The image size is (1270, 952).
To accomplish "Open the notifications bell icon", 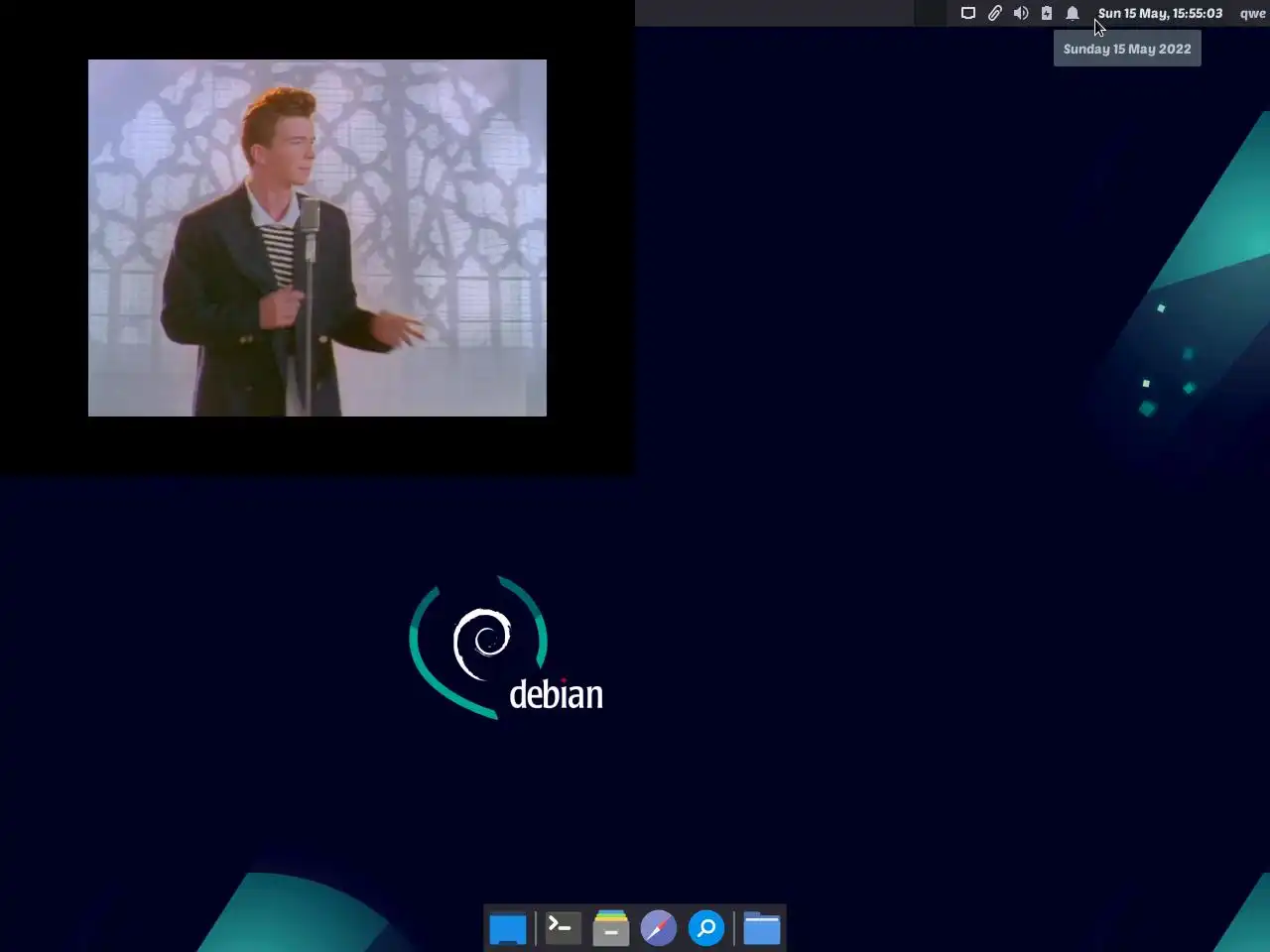I will 1073,13.
